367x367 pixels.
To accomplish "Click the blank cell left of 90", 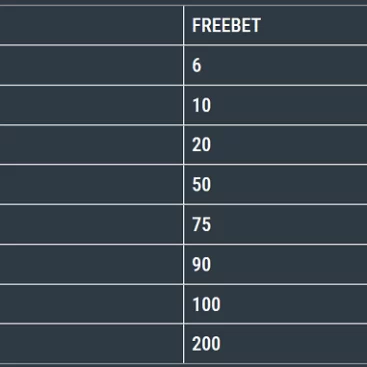I will (91, 264).
